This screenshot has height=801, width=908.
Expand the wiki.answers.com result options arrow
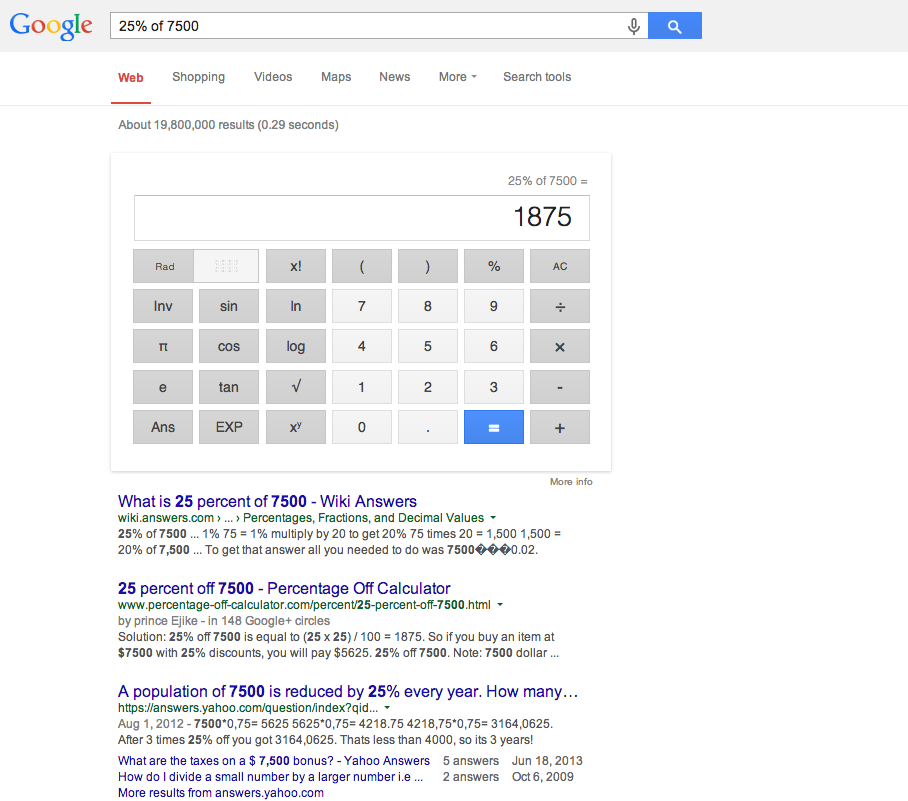click(493, 518)
